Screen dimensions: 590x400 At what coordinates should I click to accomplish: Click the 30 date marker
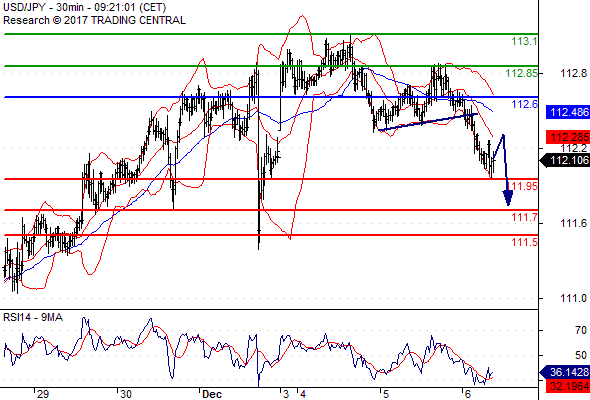[126, 394]
